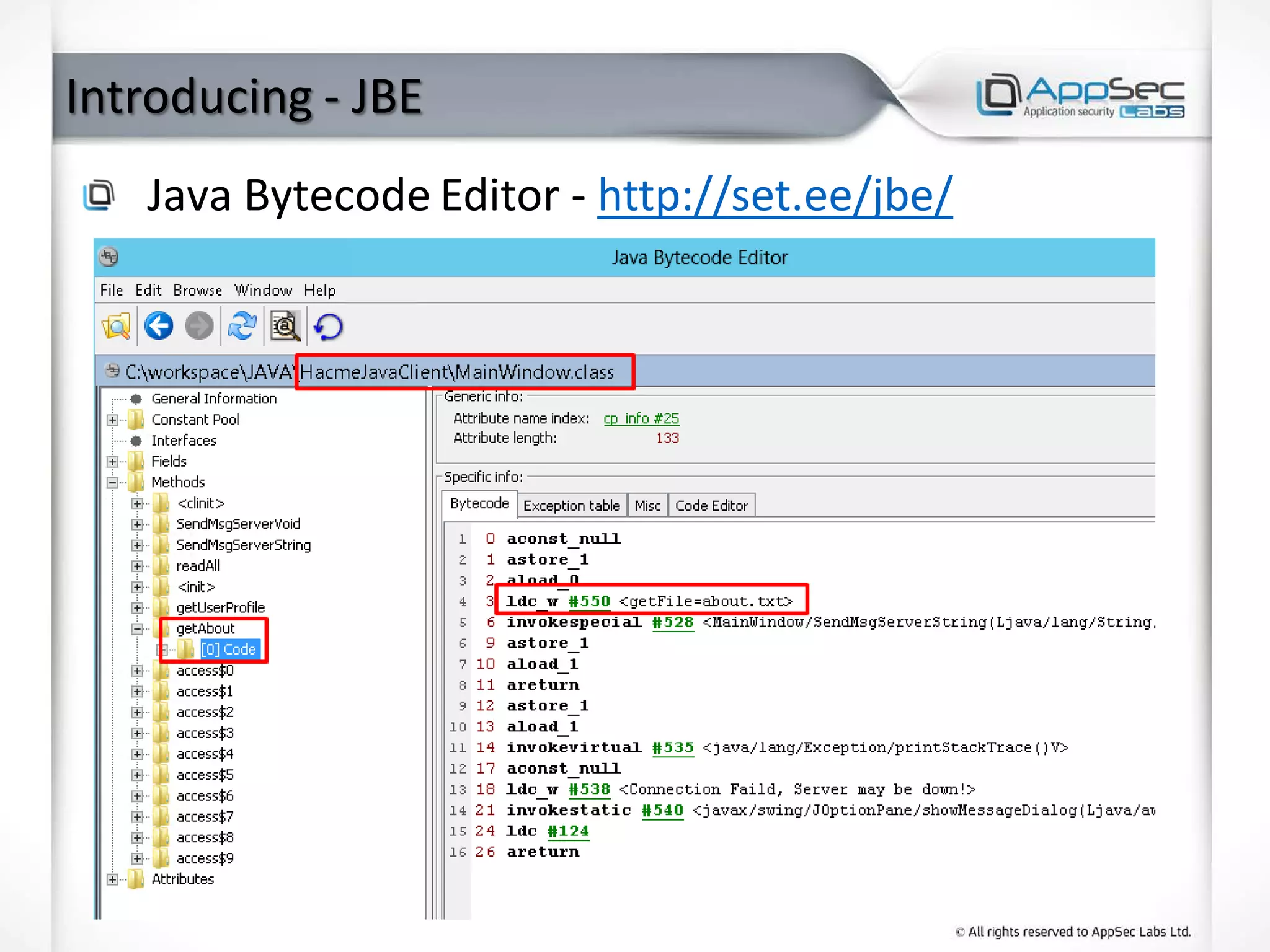The height and width of the screenshot is (952, 1270).
Task: Click the AppSec Labs logo
Action: point(1080,96)
